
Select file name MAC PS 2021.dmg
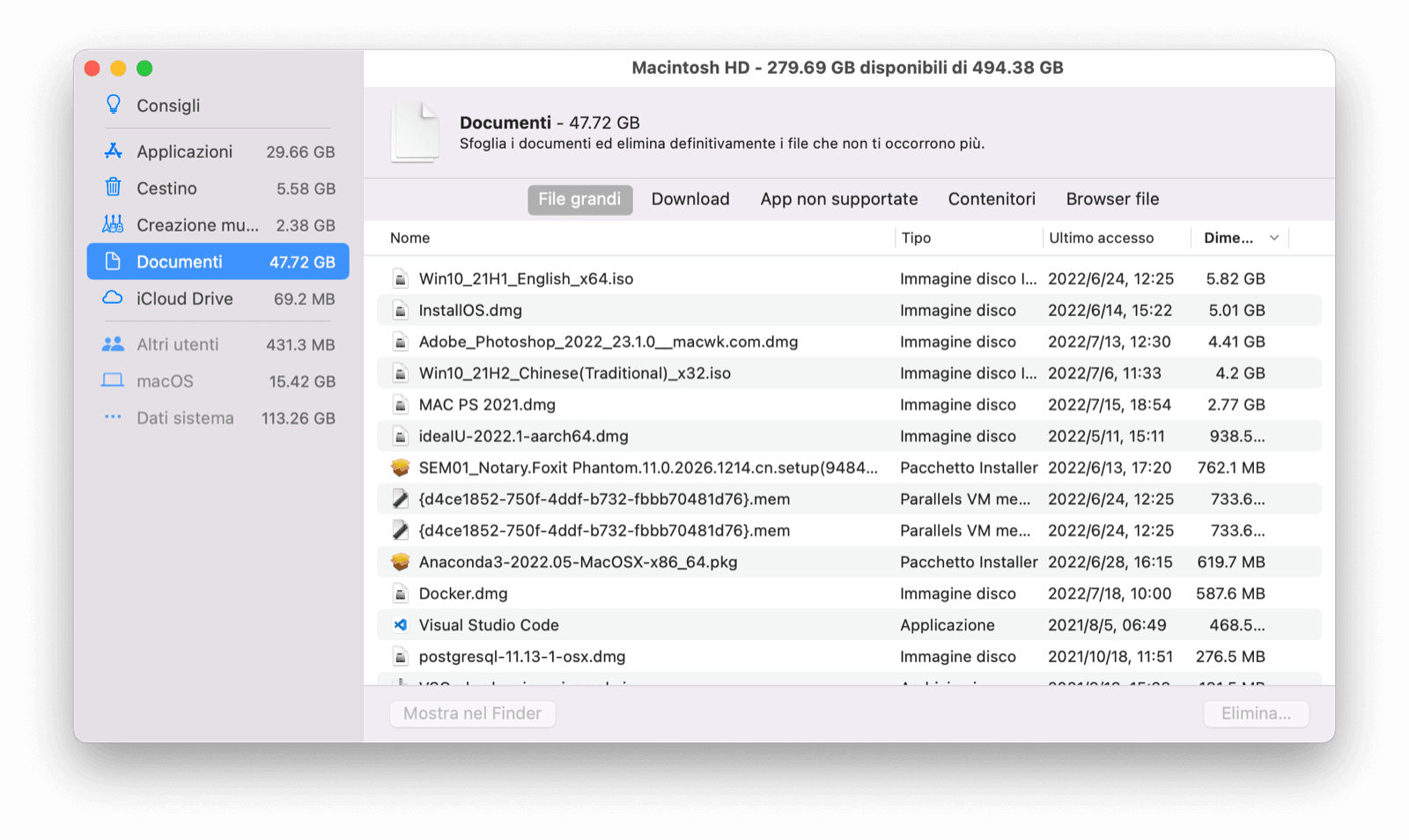click(487, 405)
